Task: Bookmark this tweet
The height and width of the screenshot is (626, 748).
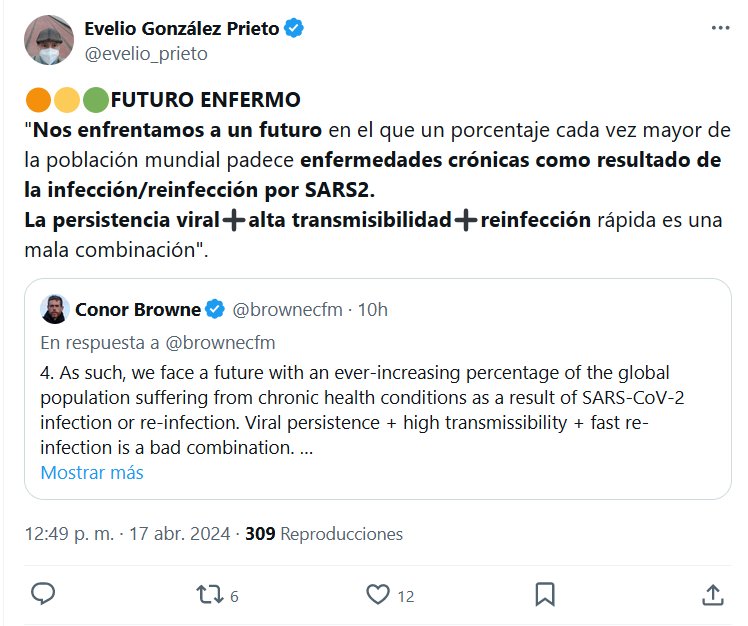Action: point(545,594)
